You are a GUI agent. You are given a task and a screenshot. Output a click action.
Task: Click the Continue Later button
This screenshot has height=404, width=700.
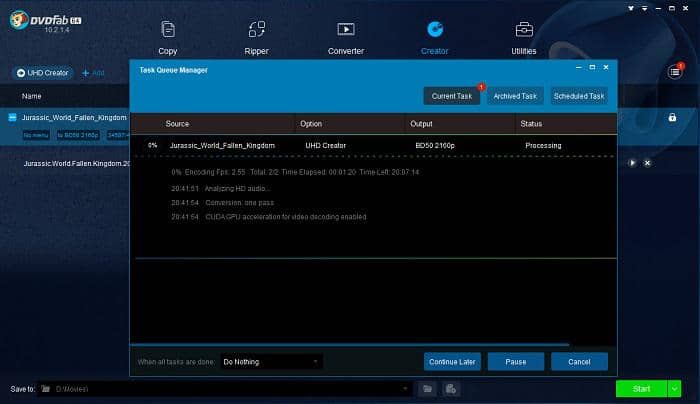452,362
